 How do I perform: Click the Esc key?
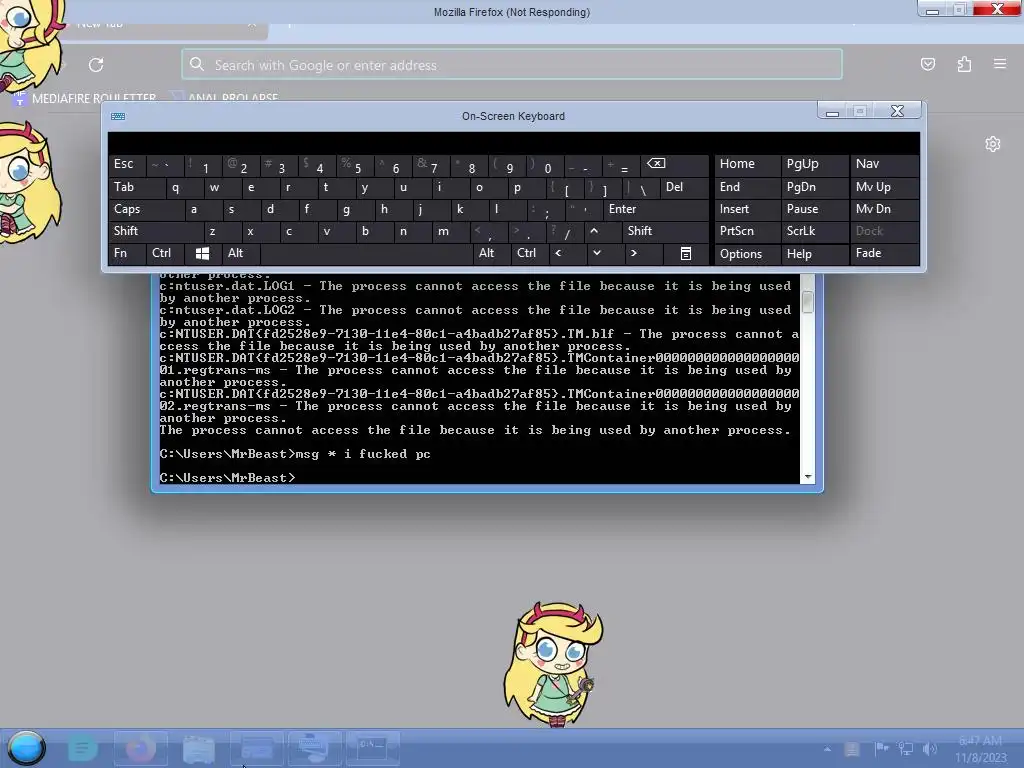click(x=127, y=164)
